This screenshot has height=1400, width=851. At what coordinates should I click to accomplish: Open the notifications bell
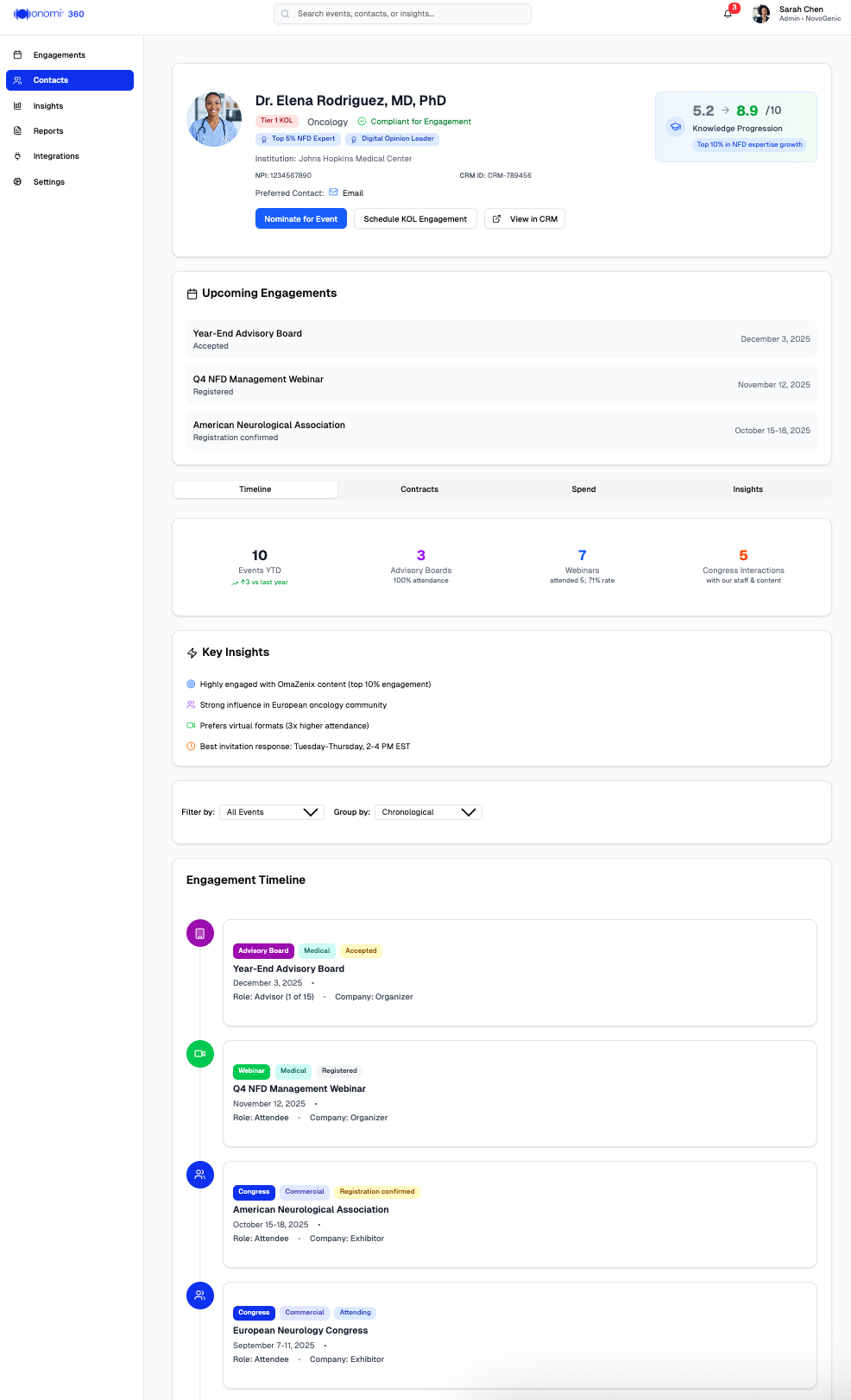click(x=728, y=13)
